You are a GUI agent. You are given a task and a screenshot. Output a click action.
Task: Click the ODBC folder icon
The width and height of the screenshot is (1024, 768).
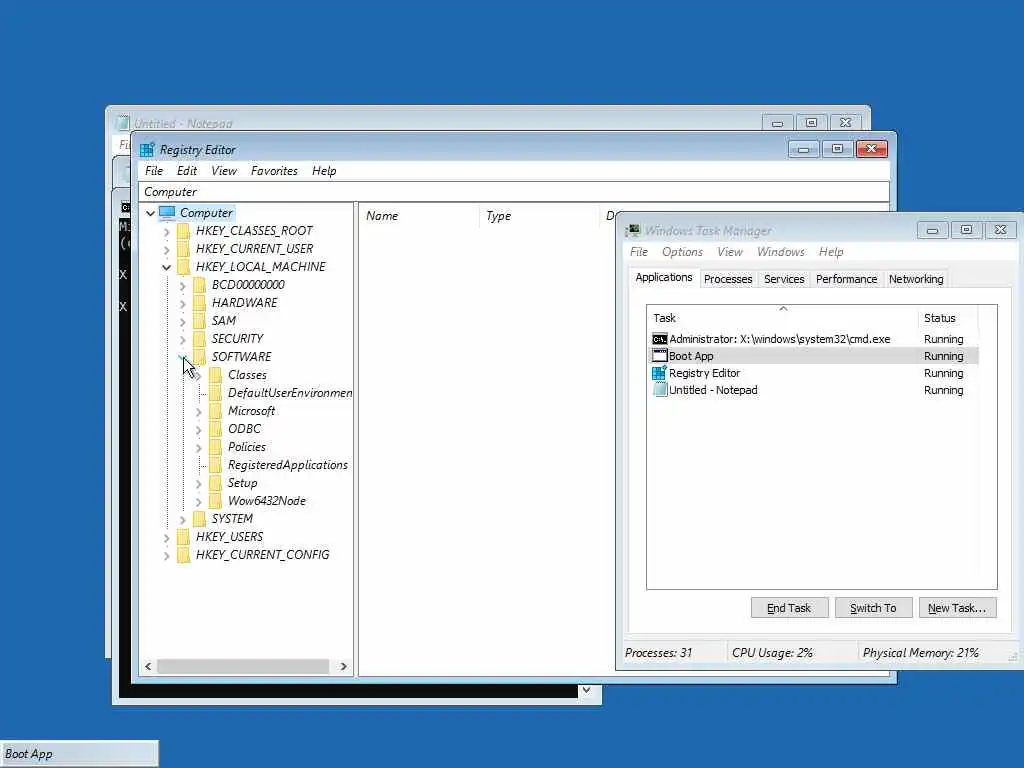[x=216, y=429]
